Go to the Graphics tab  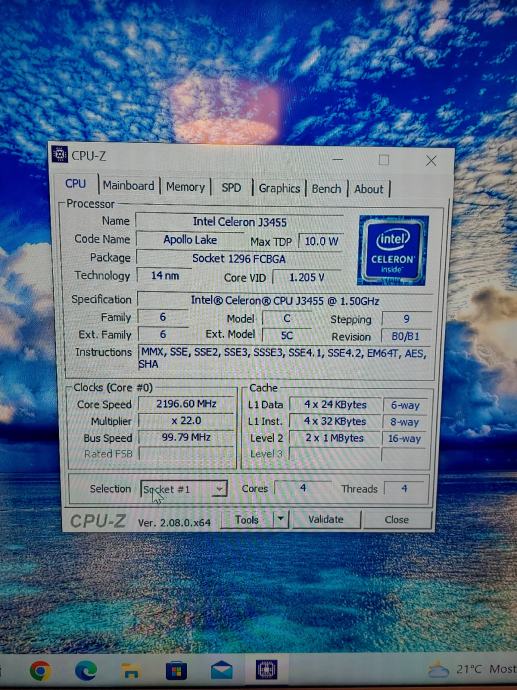click(x=279, y=188)
